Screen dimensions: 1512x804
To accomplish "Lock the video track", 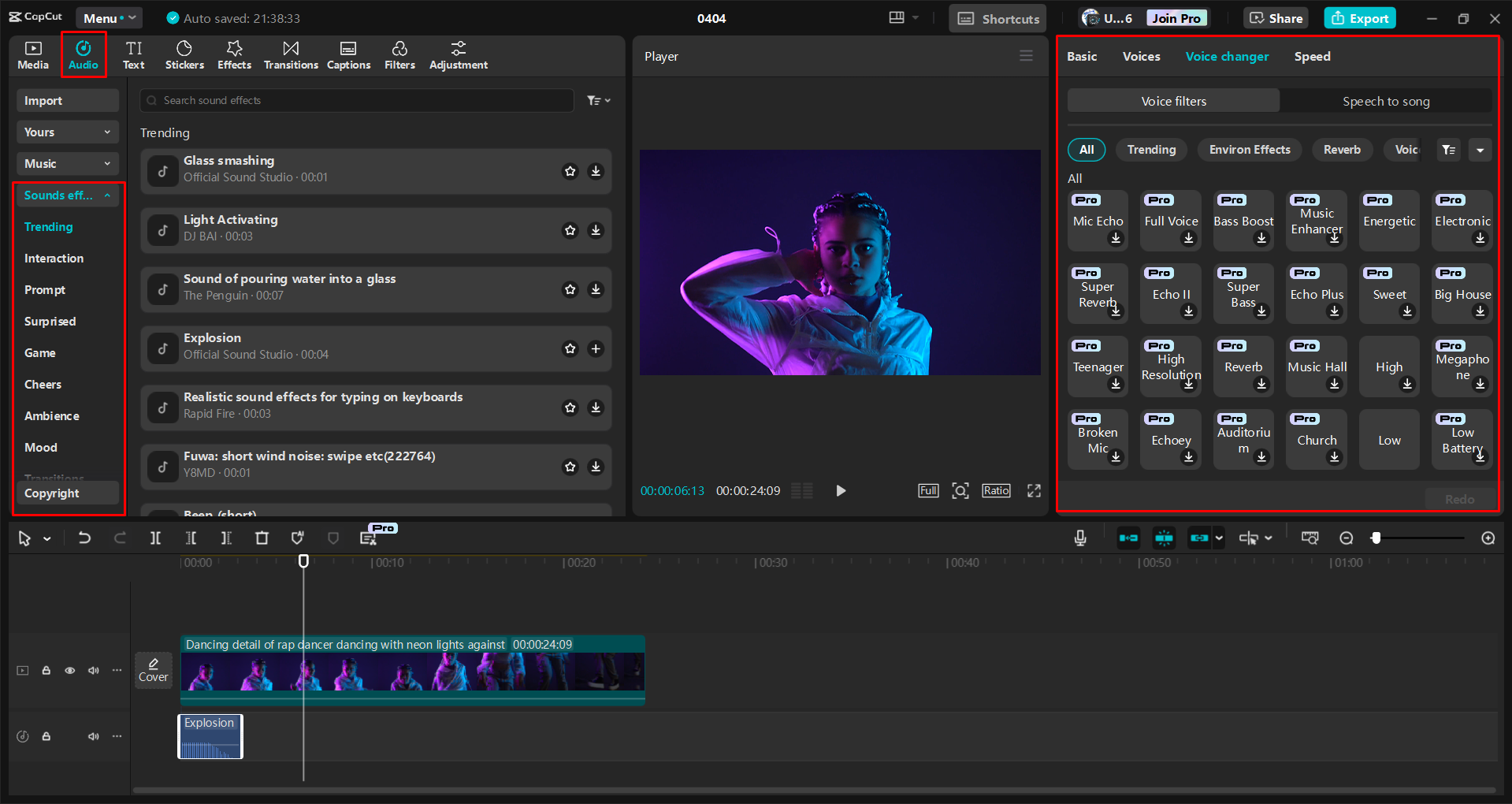I will tap(46, 671).
